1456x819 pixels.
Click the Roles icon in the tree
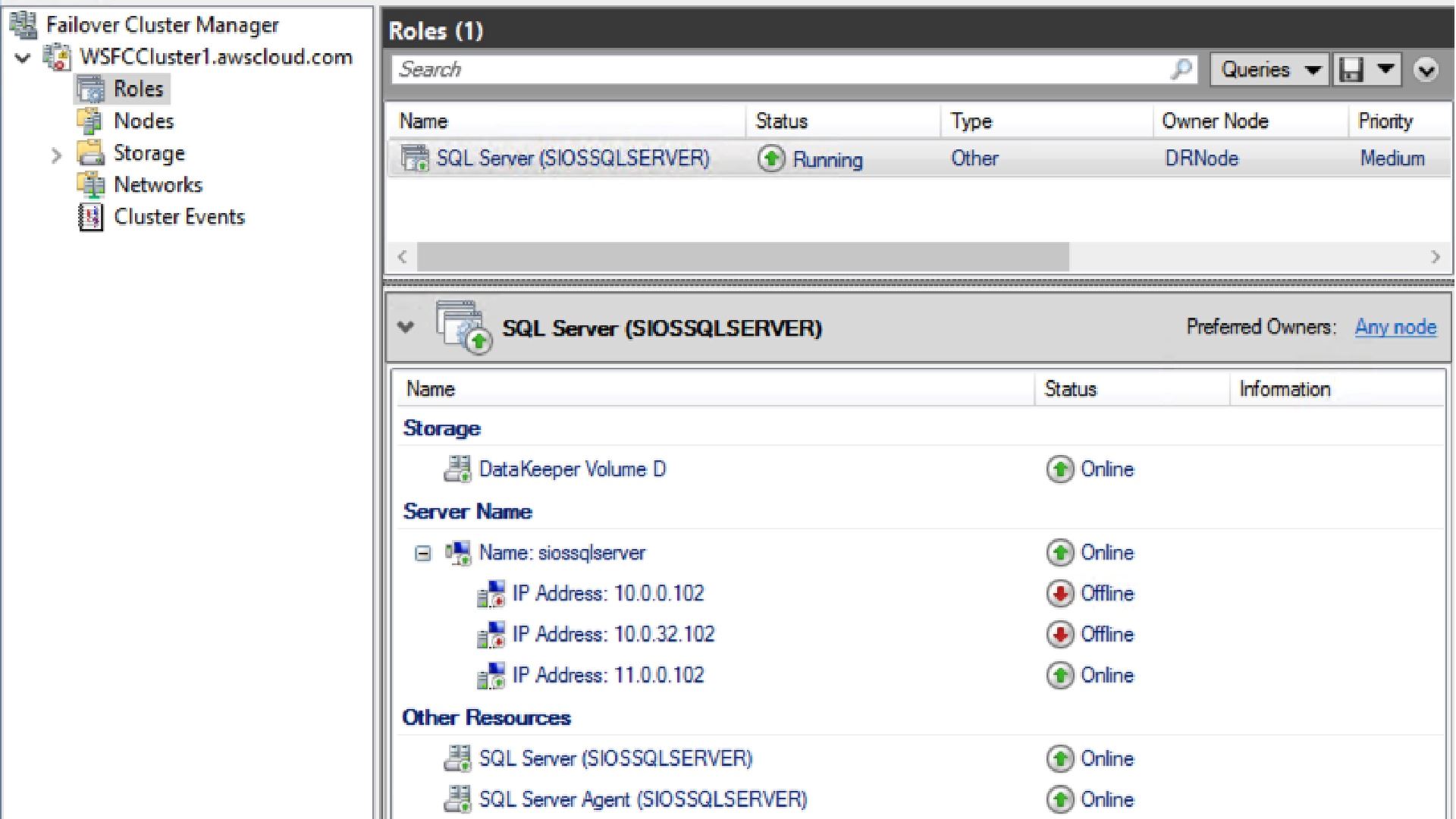(x=90, y=89)
